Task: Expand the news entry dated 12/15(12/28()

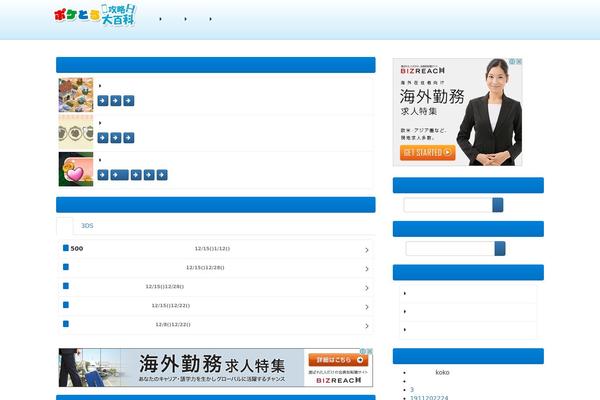Action: coord(216,268)
